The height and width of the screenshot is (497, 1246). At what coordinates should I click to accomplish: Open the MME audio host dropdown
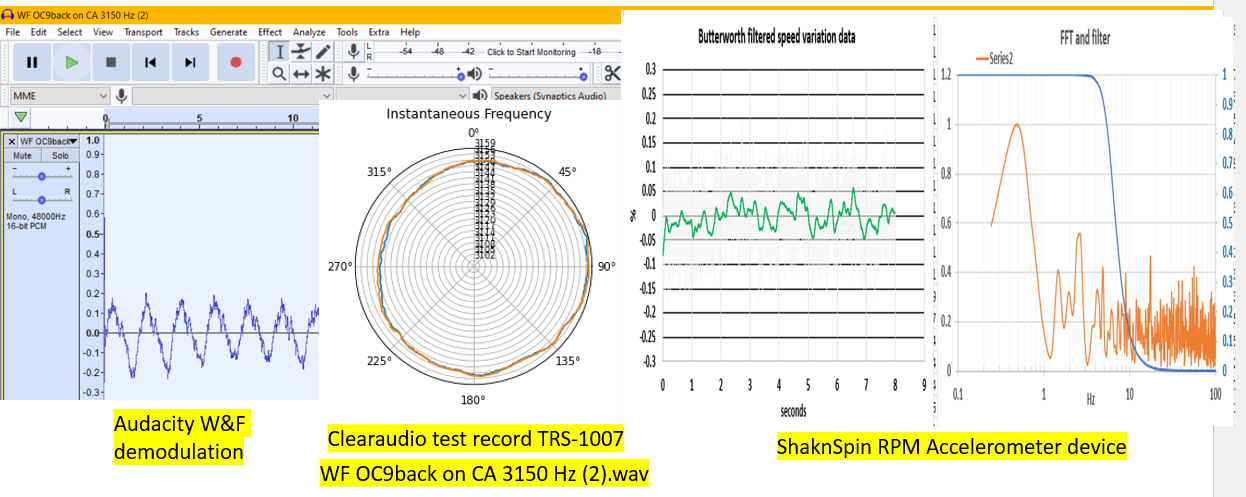(x=58, y=95)
